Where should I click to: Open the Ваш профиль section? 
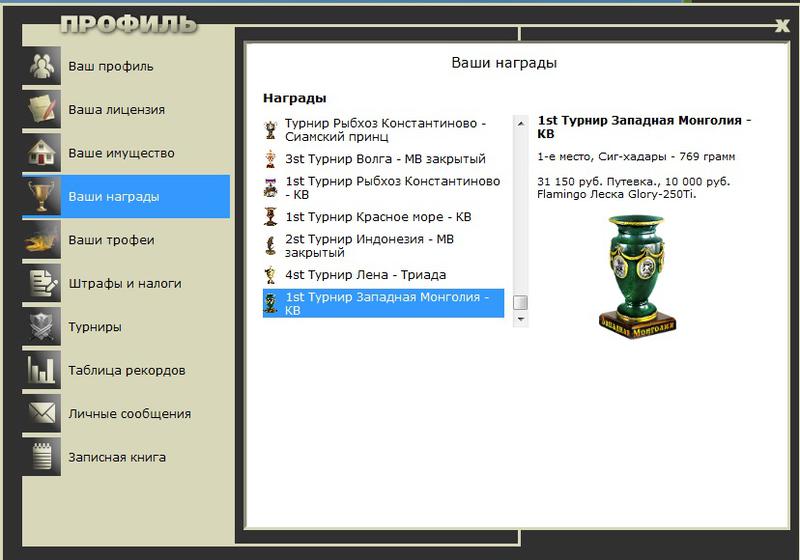click(x=126, y=66)
